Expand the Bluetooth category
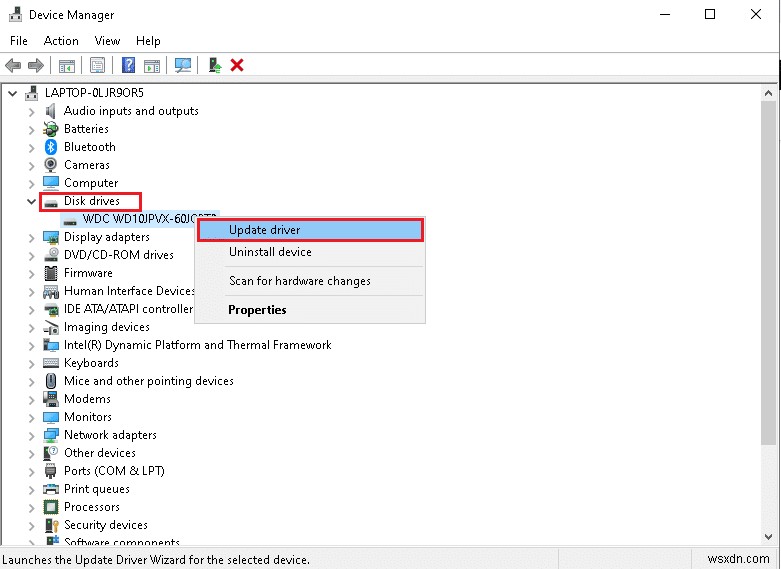Viewport: 781px width, 569px height. [31, 147]
